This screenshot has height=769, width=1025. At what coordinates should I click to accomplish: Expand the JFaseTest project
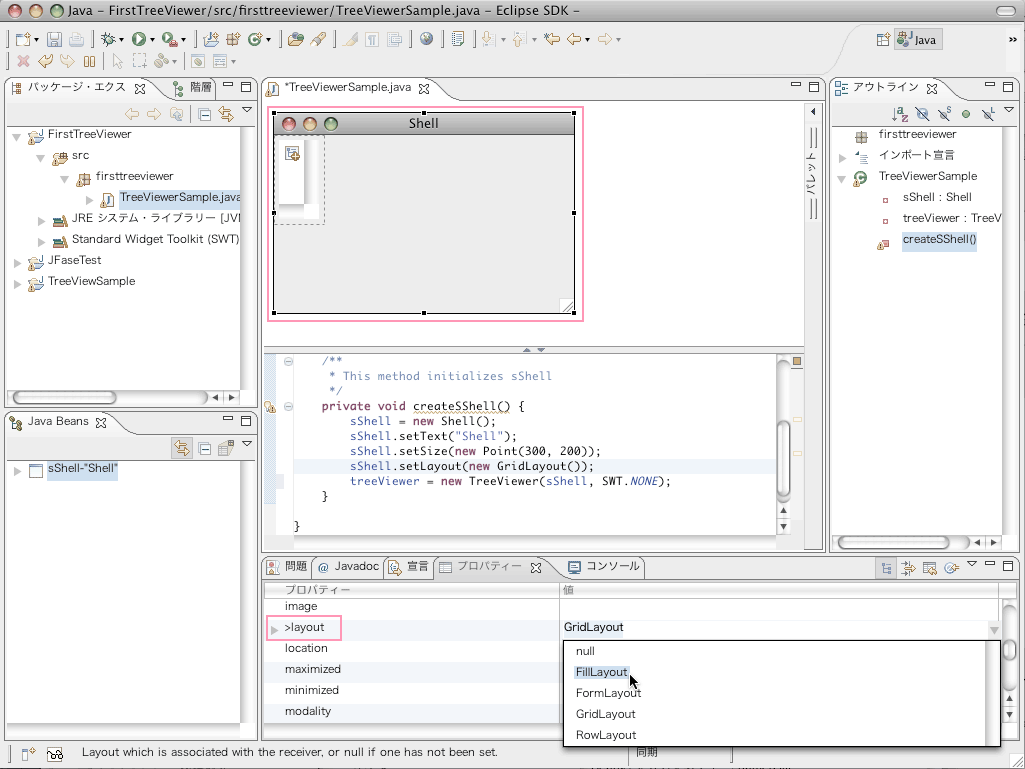[x=18, y=262]
